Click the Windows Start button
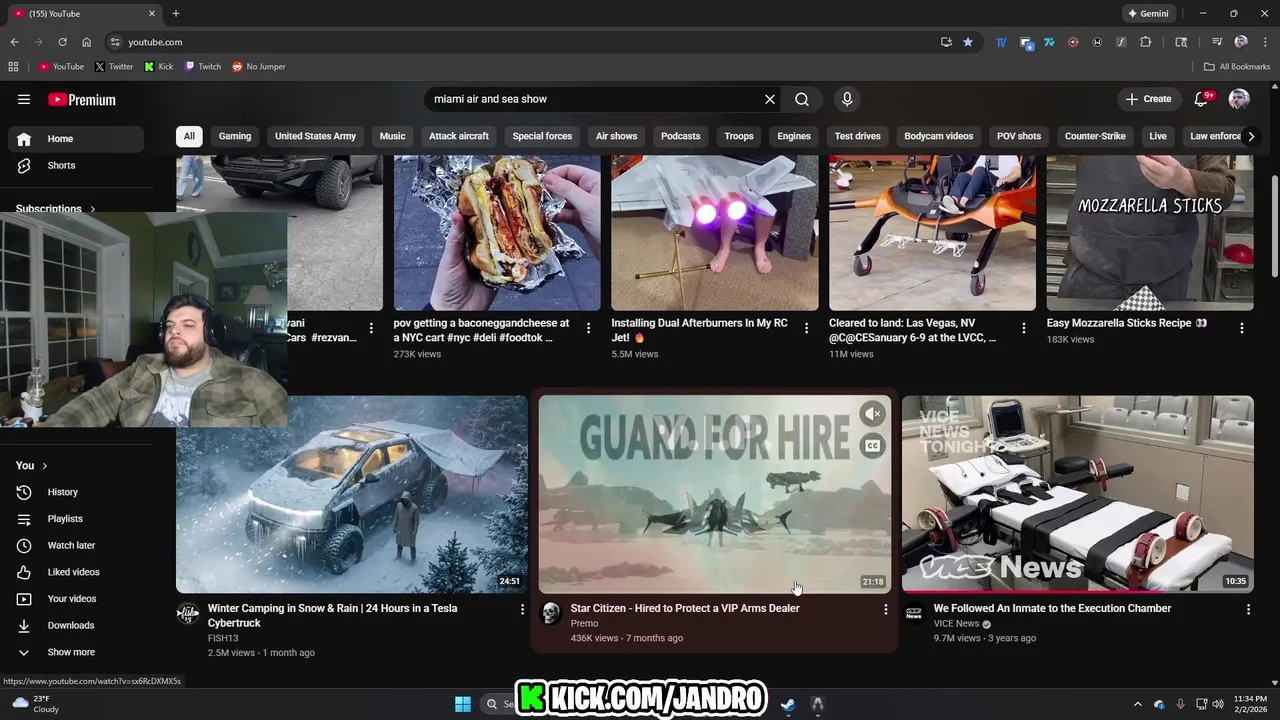1280x720 pixels. pos(463,704)
